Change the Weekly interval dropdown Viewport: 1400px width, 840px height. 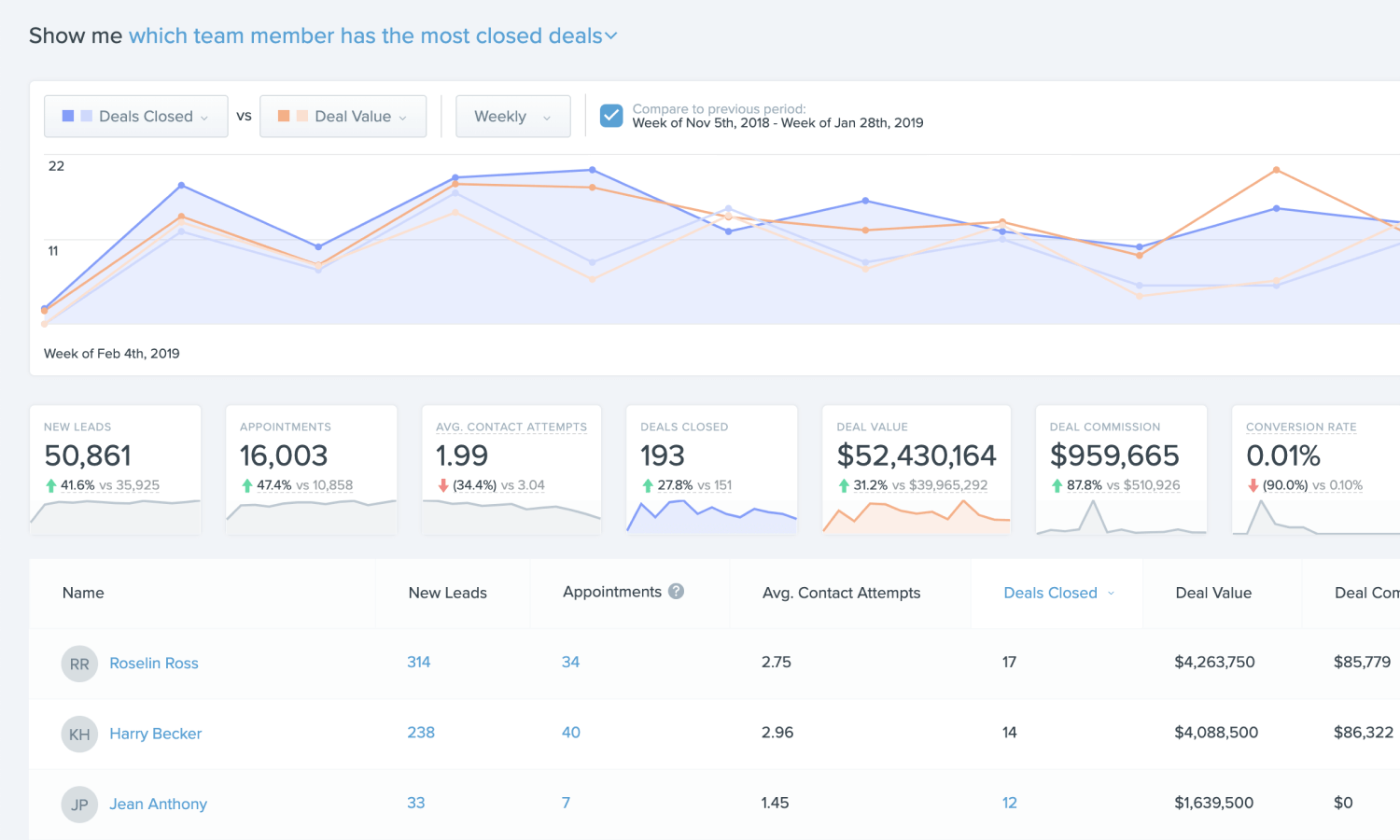(512, 116)
